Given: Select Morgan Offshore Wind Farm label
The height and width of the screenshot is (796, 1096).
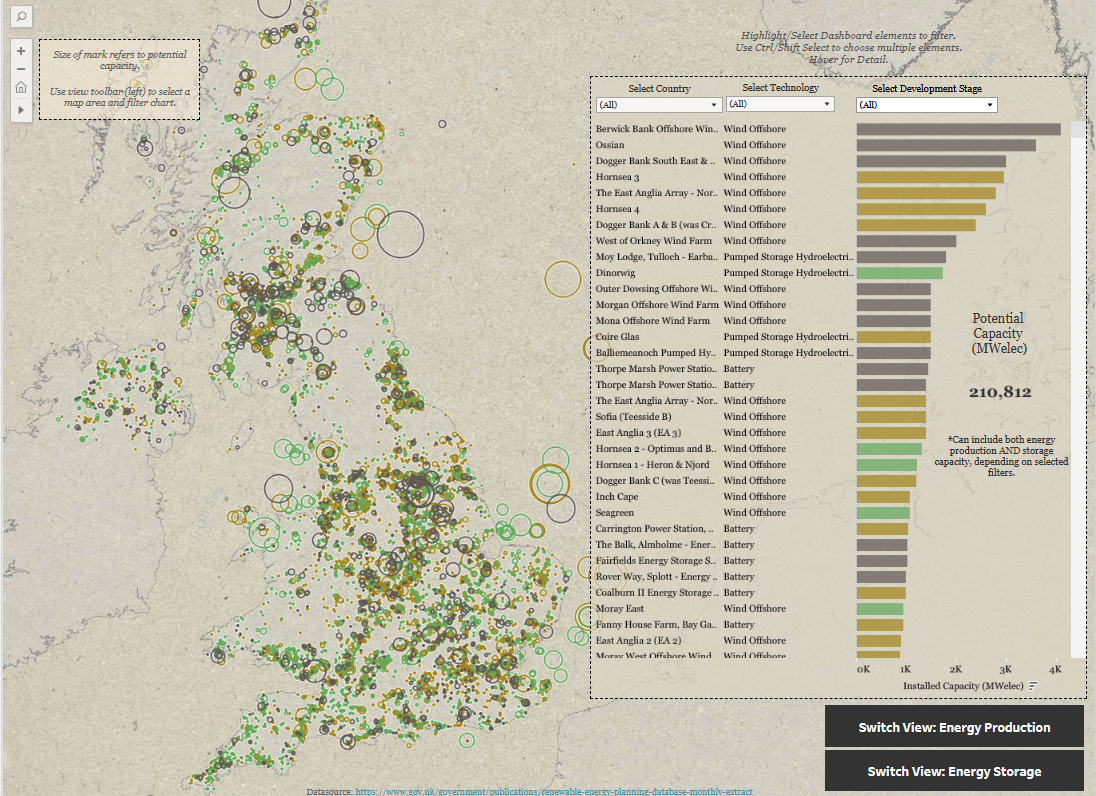Looking at the screenshot, I should [x=657, y=305].
